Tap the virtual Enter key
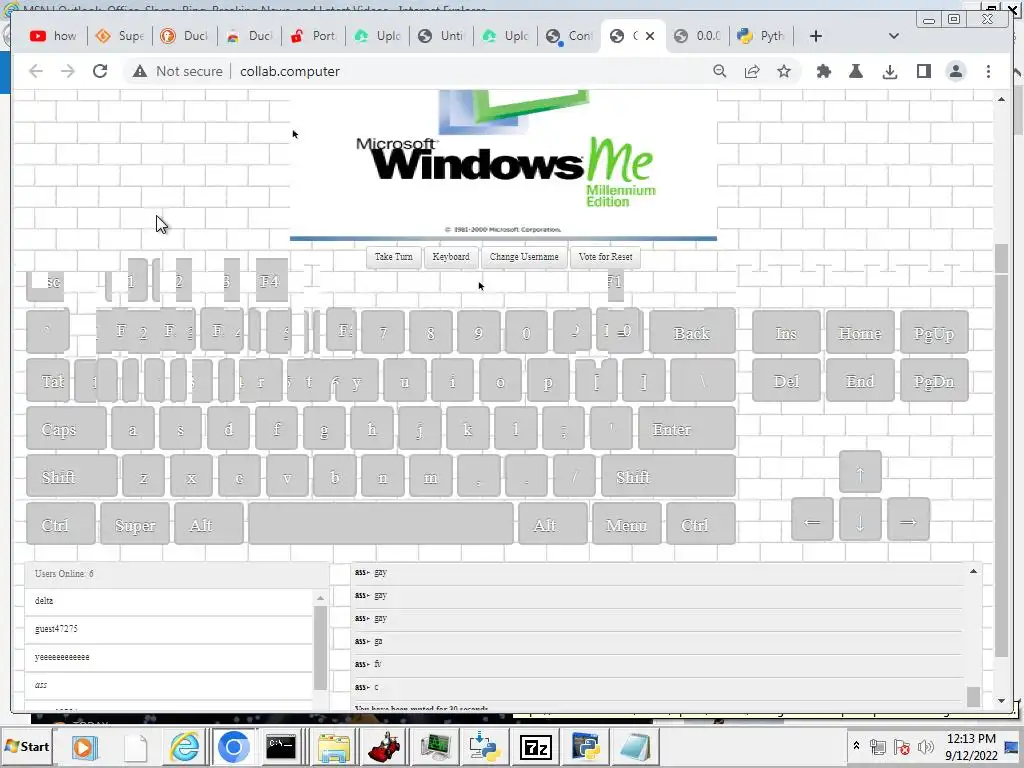This screenshot has height=768, width=1024. coord(687,429)
